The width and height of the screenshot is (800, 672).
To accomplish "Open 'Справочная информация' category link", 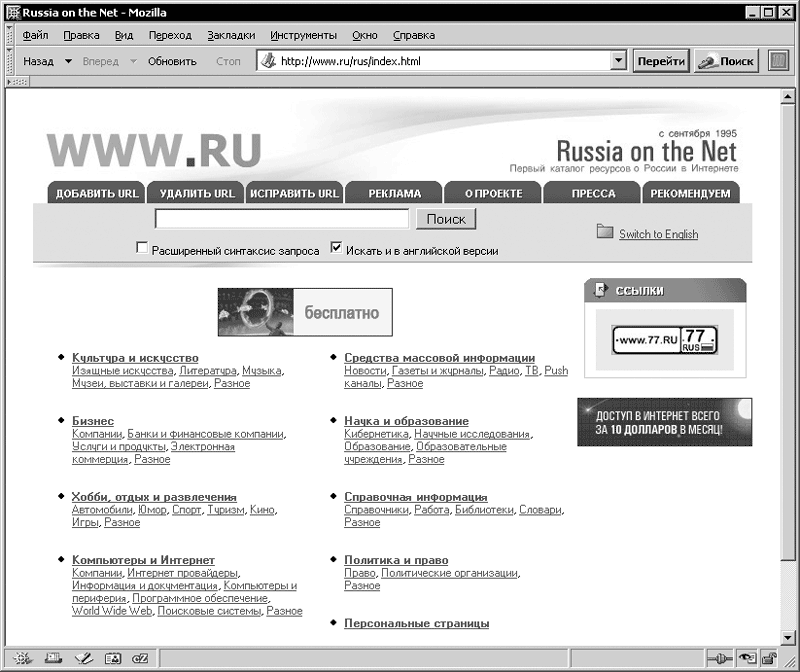I will tap(416, 496).
